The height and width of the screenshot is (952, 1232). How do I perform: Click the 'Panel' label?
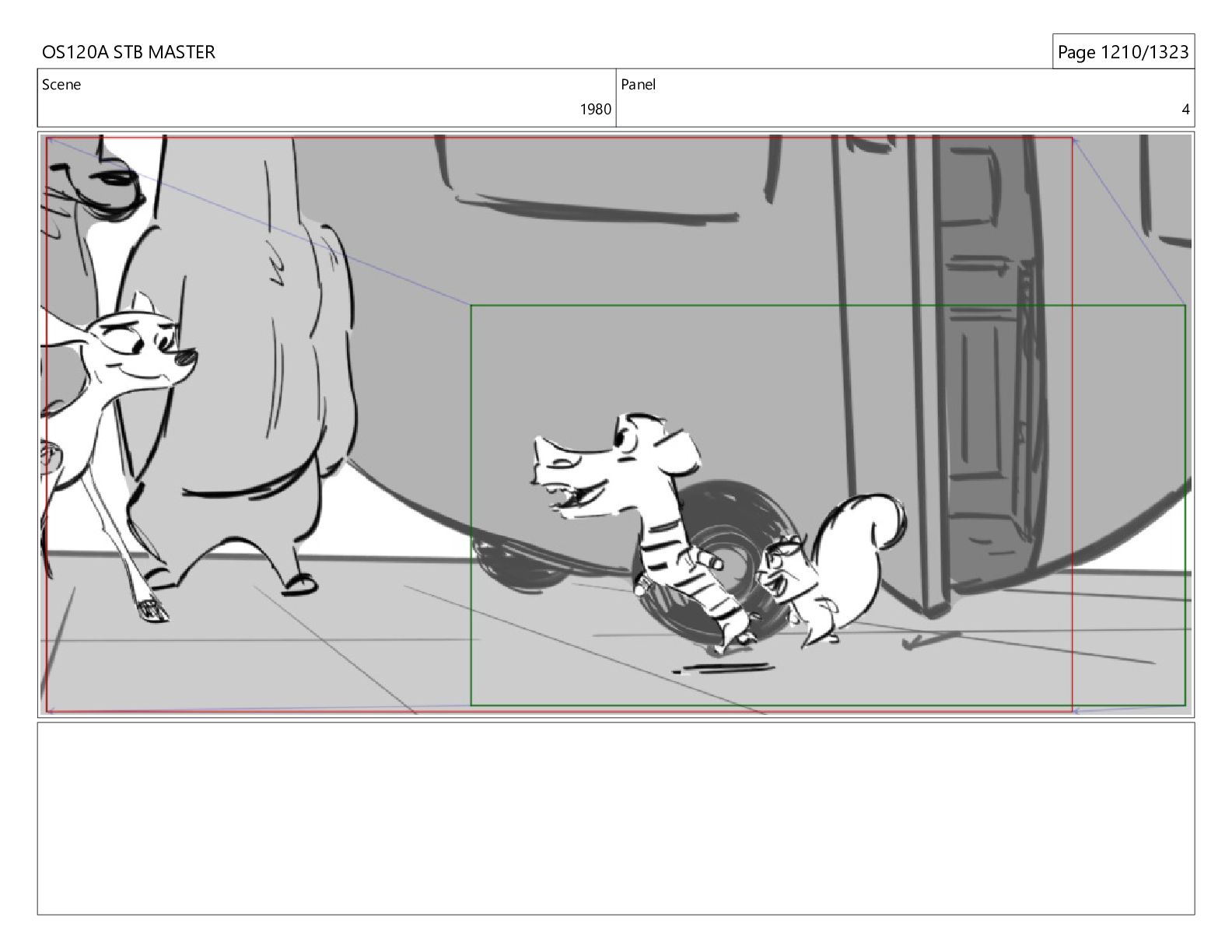point(639,85)
